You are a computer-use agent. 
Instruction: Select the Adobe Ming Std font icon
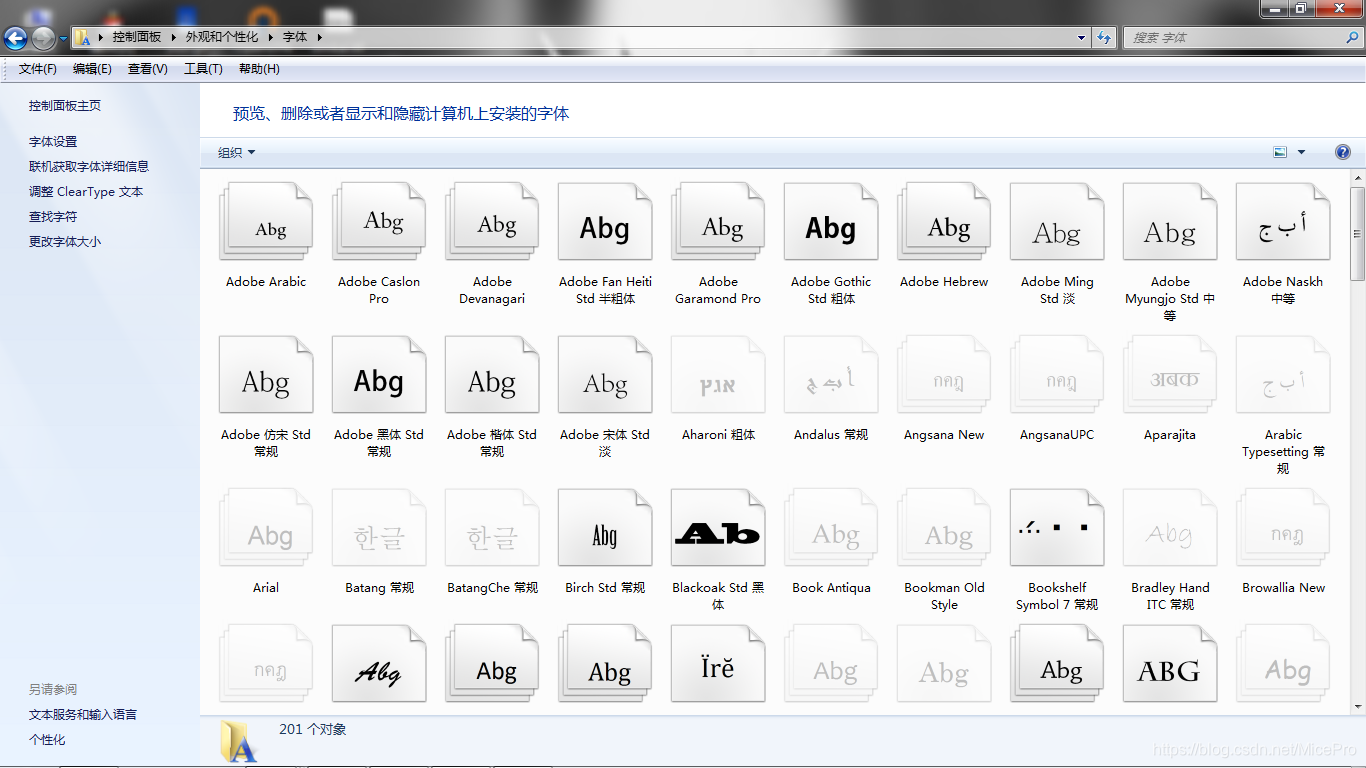pyautogui.click(x=1057, y=222)
